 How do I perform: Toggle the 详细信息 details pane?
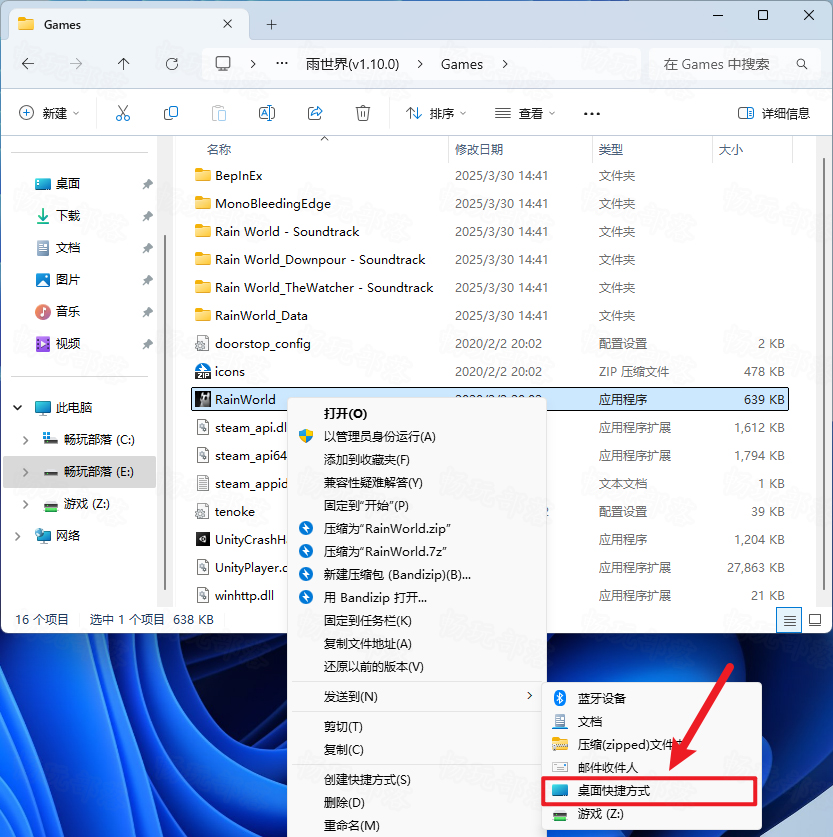(774, 113)
